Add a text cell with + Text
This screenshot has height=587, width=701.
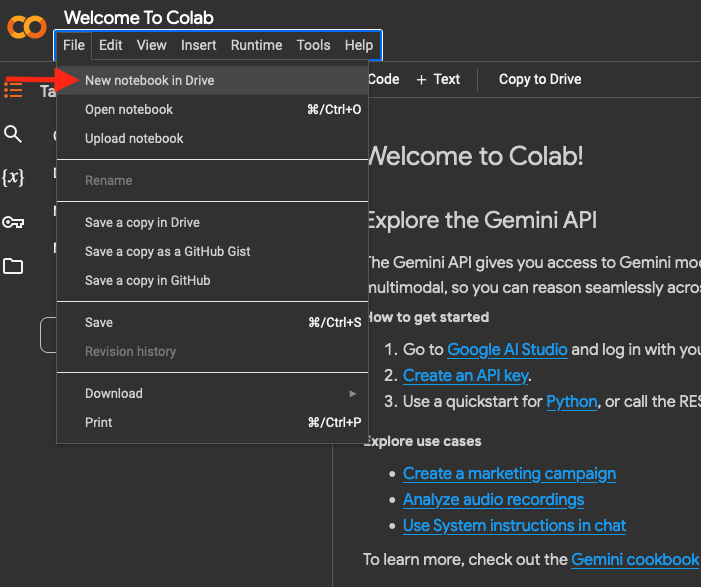[438, 79]
